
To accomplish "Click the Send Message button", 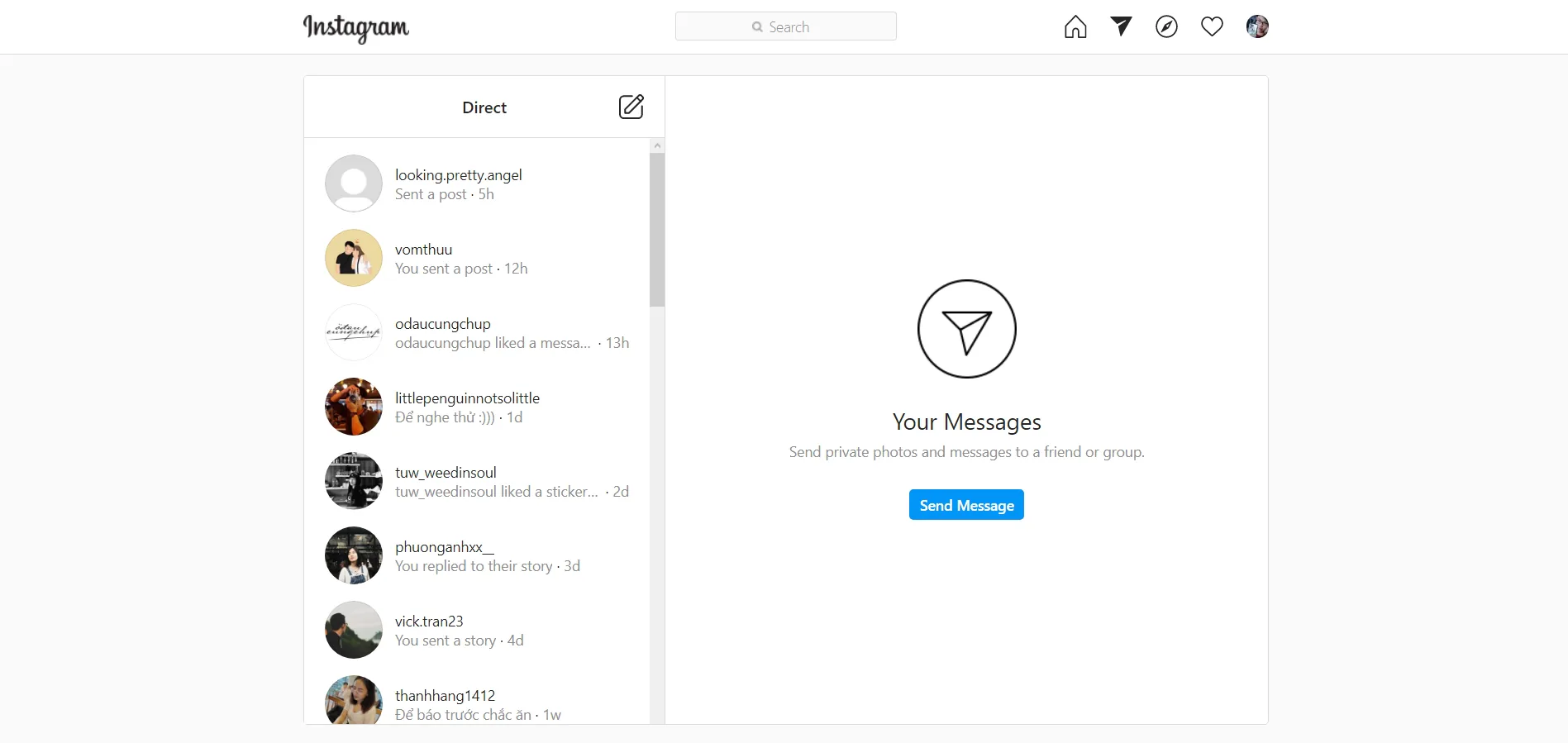I will pos(966,505).
